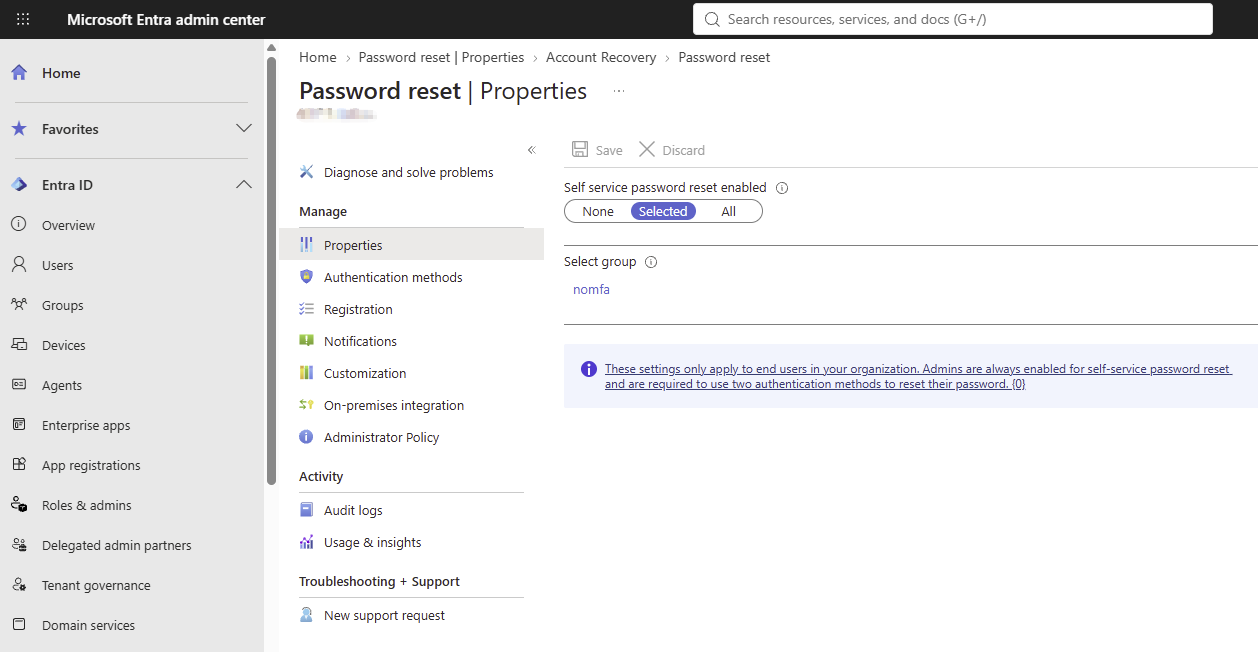Open the nomfa group link
This screenshot has width=1258, height=652.
point(591,290)
